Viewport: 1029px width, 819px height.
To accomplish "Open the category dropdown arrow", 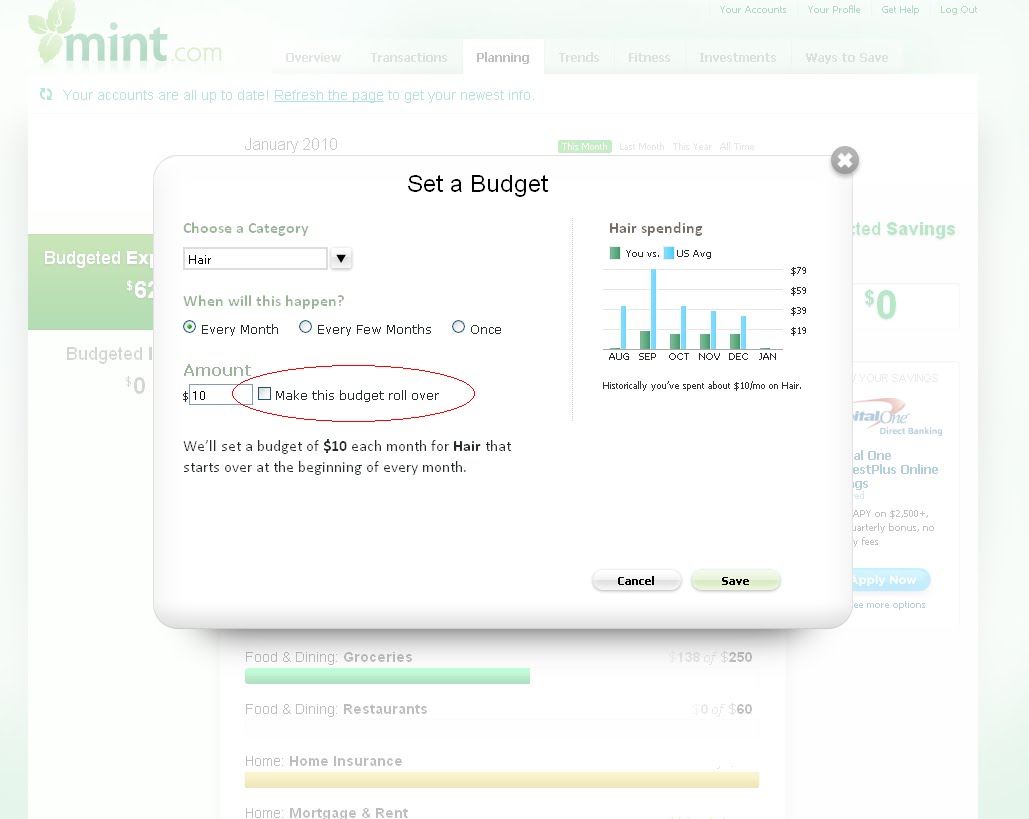I will coord(341,259).
